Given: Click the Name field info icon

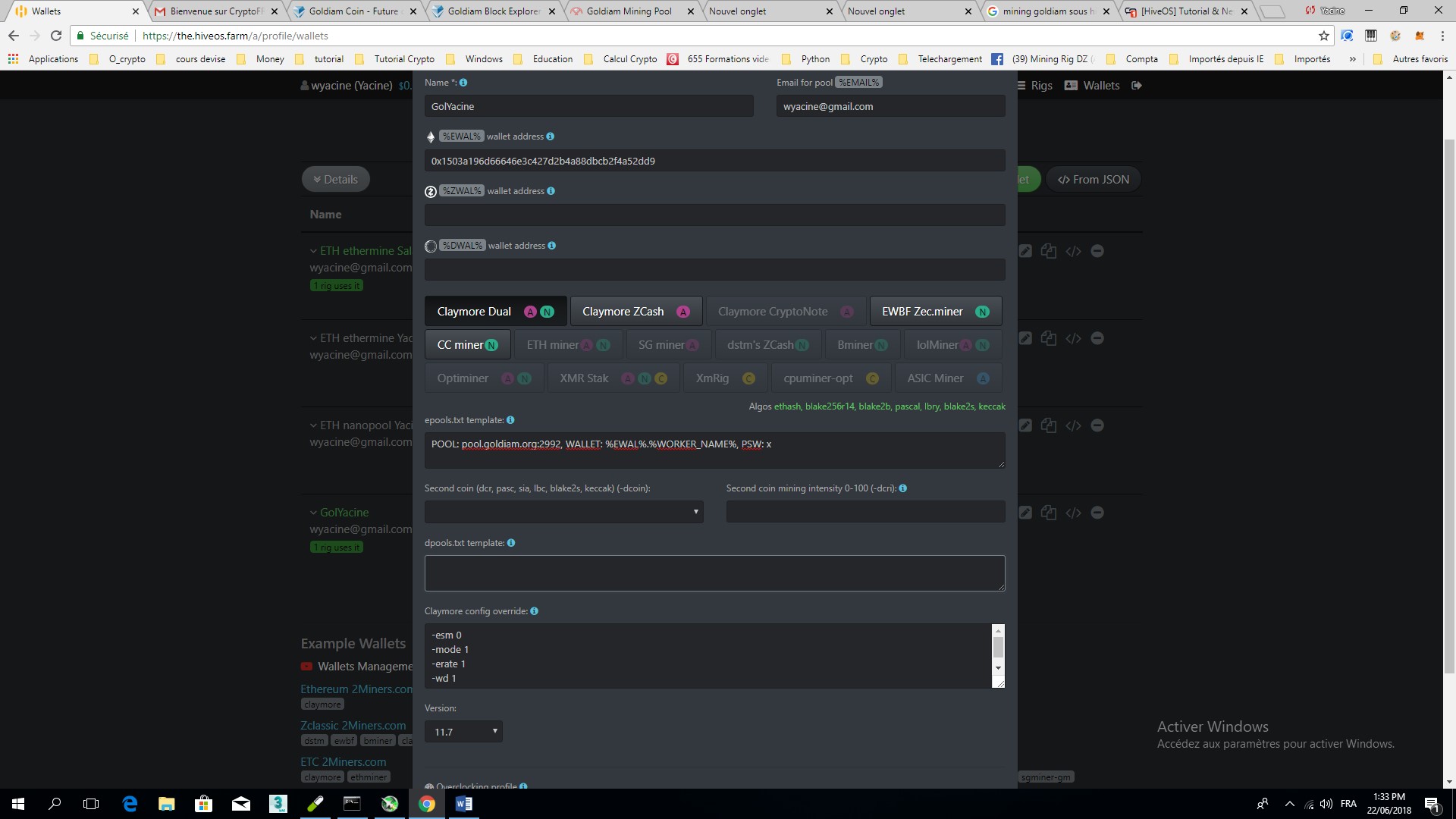Looking at the screenshot, I should click(x=463, y=83).
